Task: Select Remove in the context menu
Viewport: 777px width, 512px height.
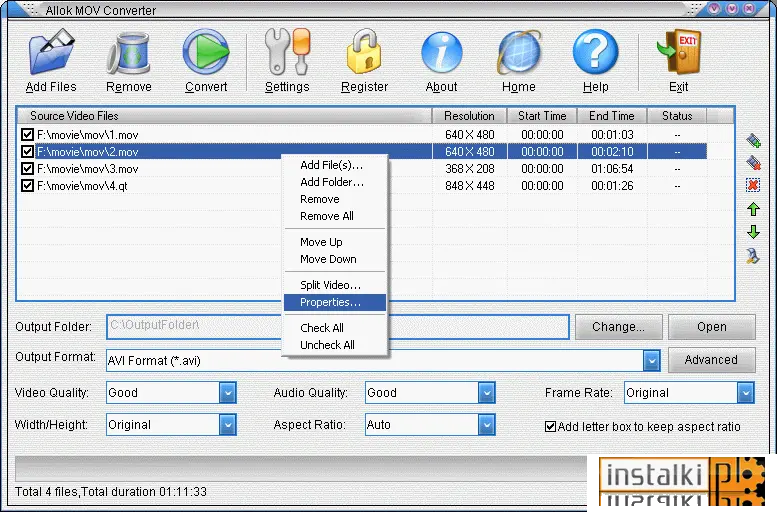Action: [334, 199]
